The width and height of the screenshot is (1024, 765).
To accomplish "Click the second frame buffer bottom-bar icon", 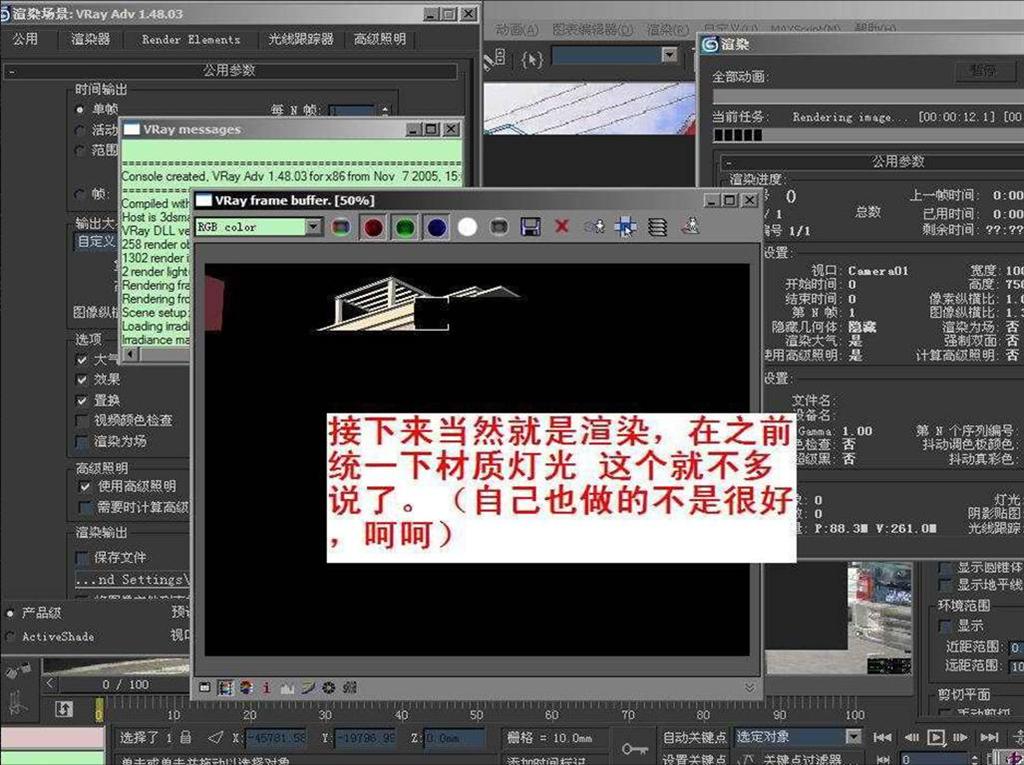I will [x=225, y=687].
